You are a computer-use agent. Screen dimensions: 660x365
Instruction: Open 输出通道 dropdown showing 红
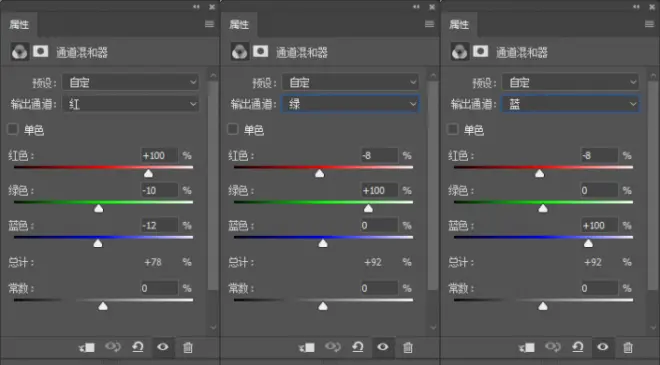click(x=130, y=104)
